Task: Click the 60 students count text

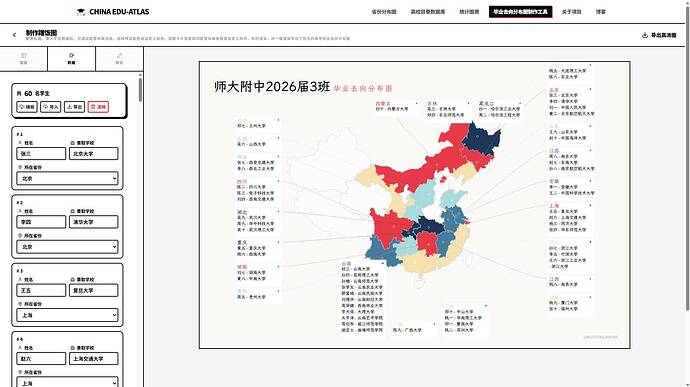Action: (33, 93)
